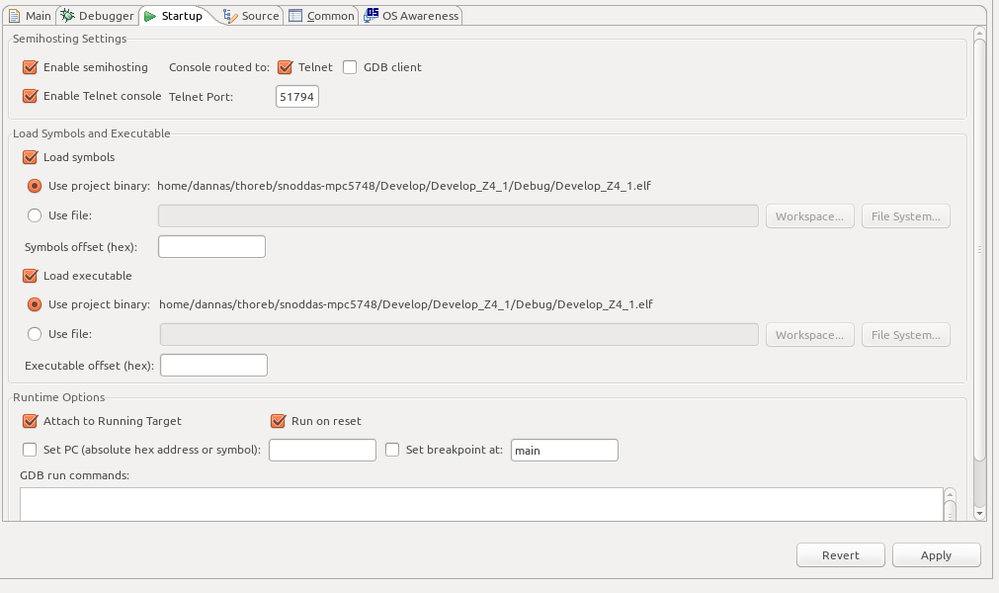The height and width of the screenshot is (593, 999).
Task: Switch to the Main tab
Action: click(x=30, y=16)
